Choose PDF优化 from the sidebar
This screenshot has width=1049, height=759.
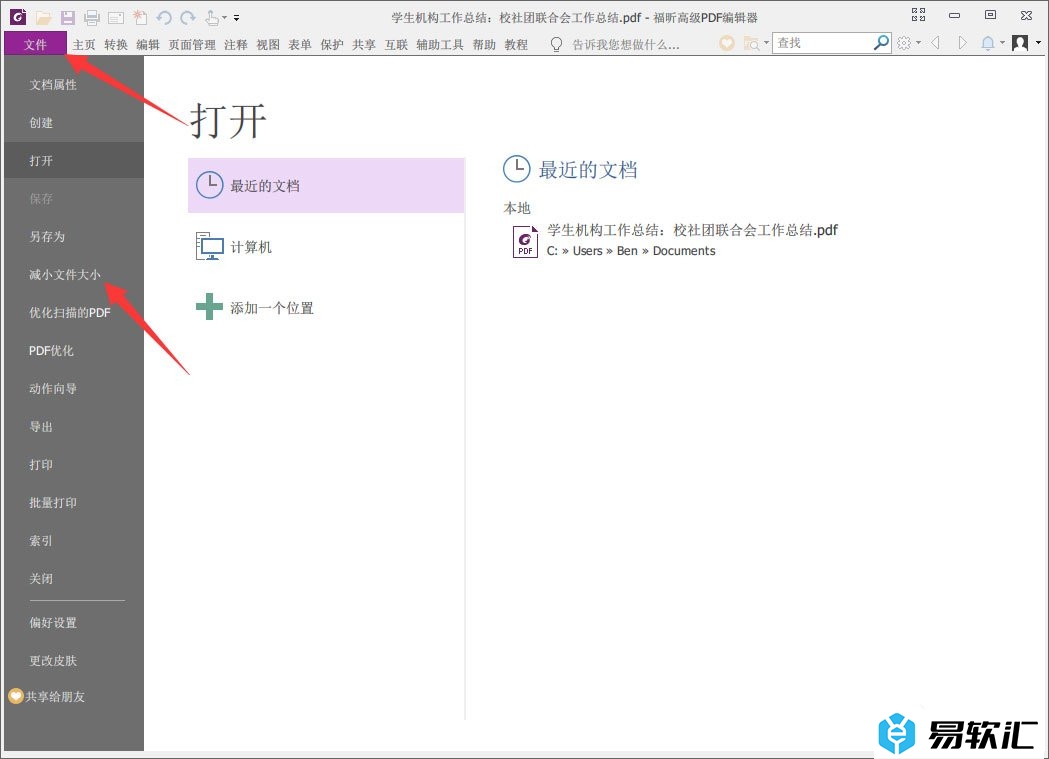[74, 350]
